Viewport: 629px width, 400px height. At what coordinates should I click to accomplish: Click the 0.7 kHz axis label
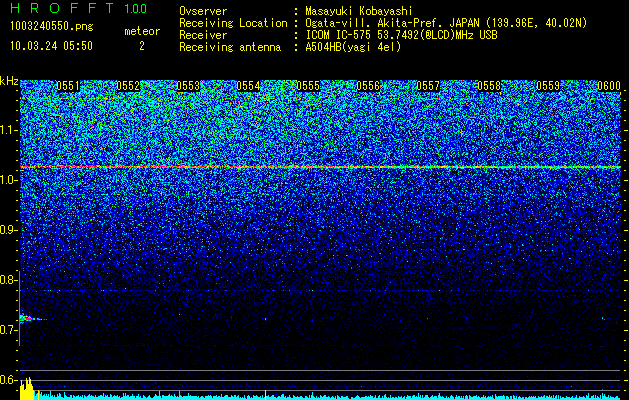coord(9,330)
